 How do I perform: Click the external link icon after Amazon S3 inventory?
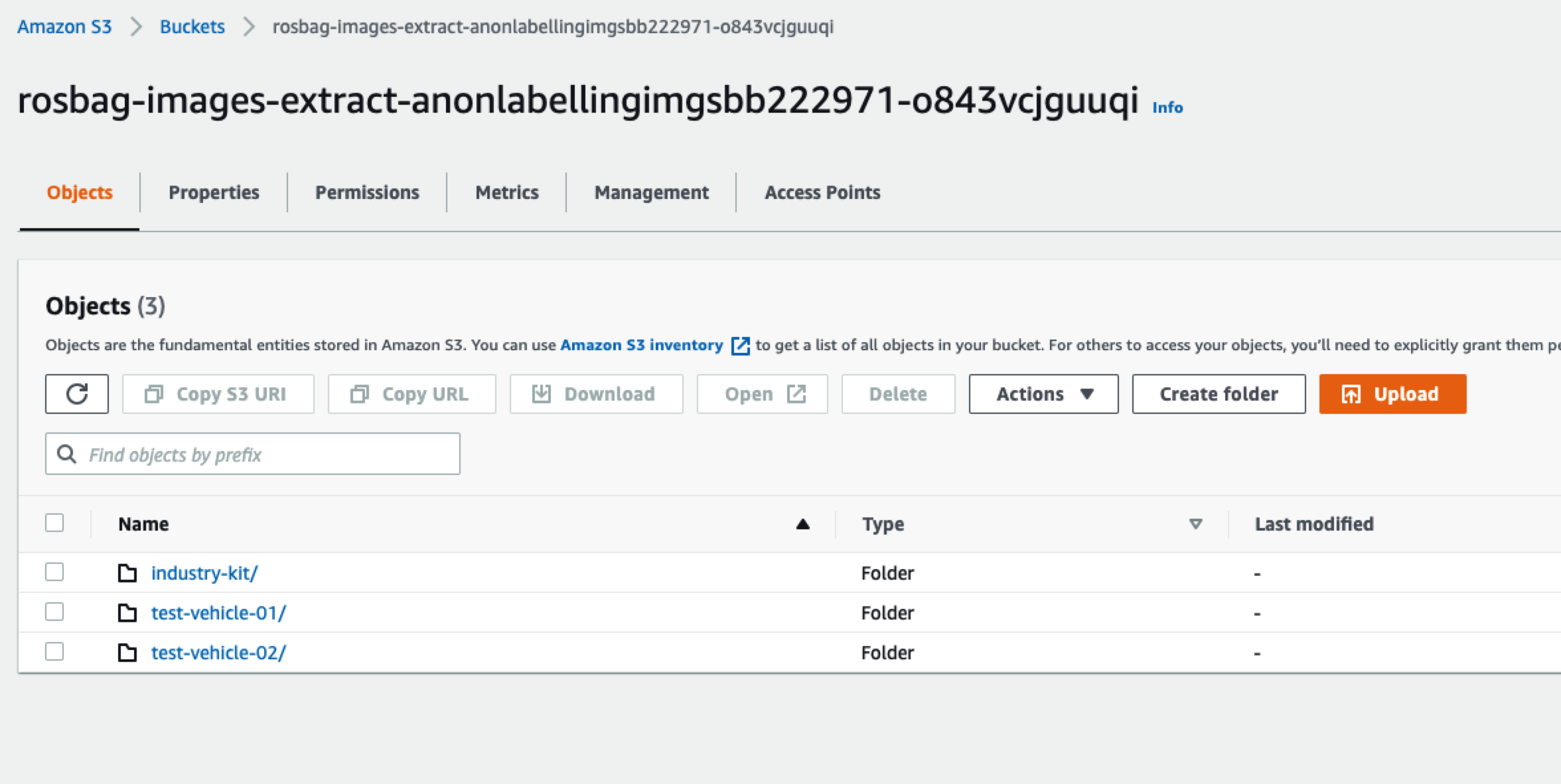pos(740,346)
